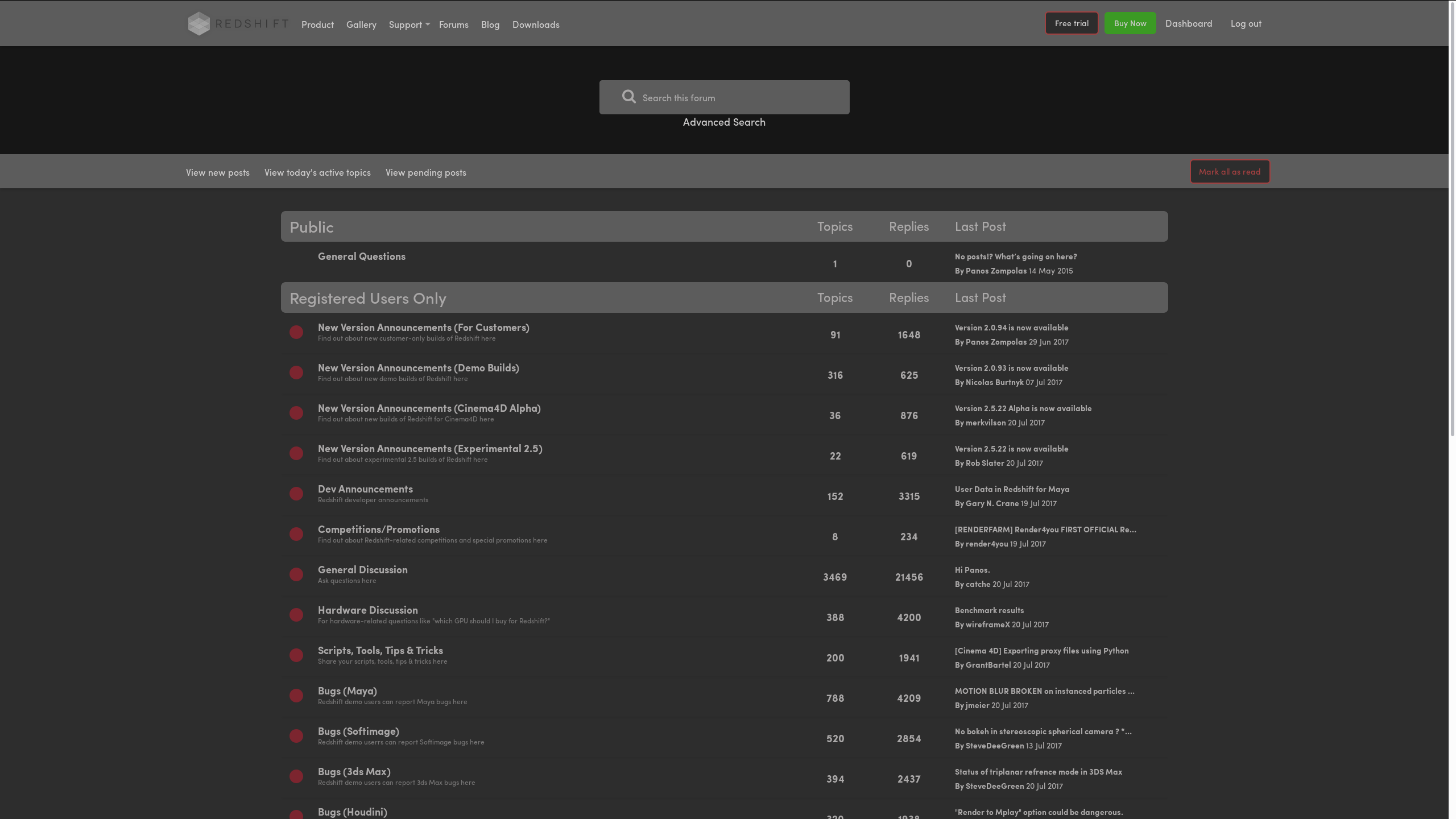Click the General Discussion topics count 3469
Viewport: 1456px width, 819px height.
(835, 577)
